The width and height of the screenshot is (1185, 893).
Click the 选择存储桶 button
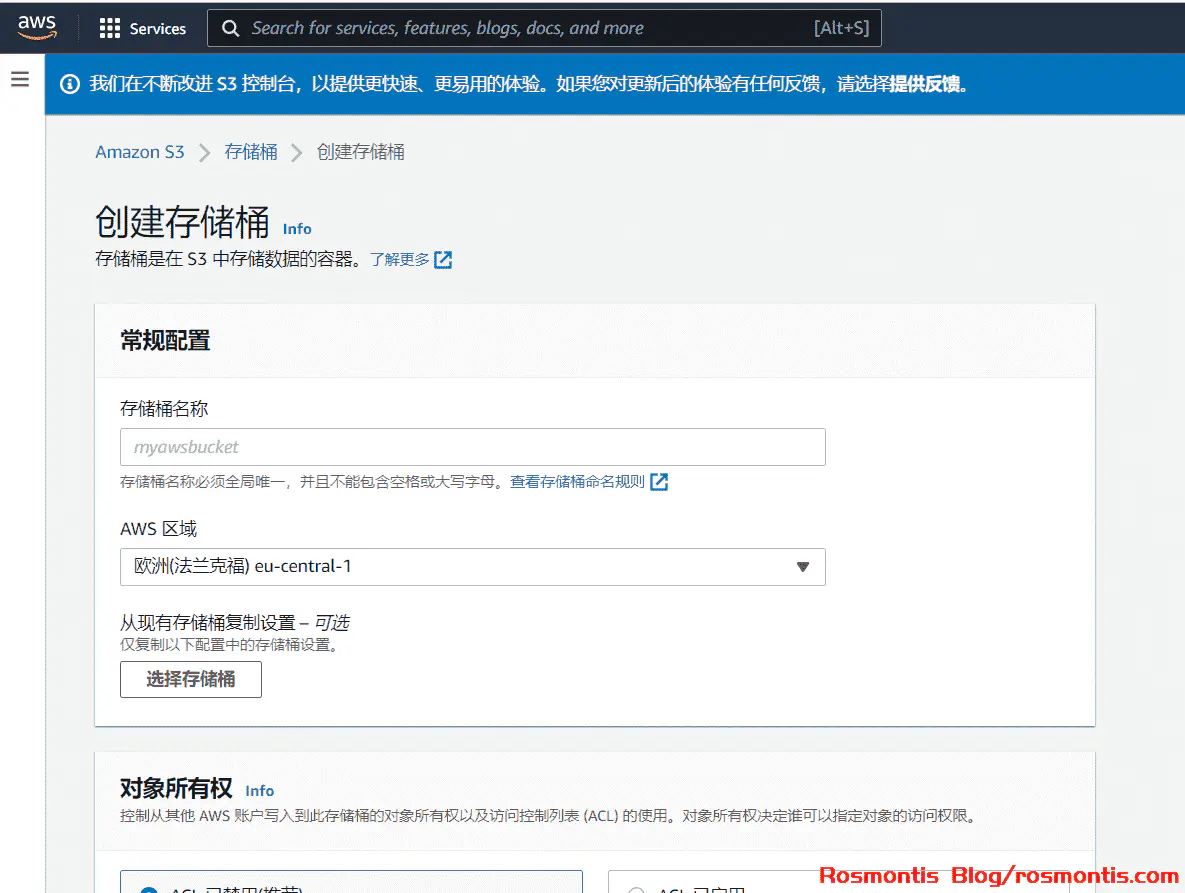point(190,679)
